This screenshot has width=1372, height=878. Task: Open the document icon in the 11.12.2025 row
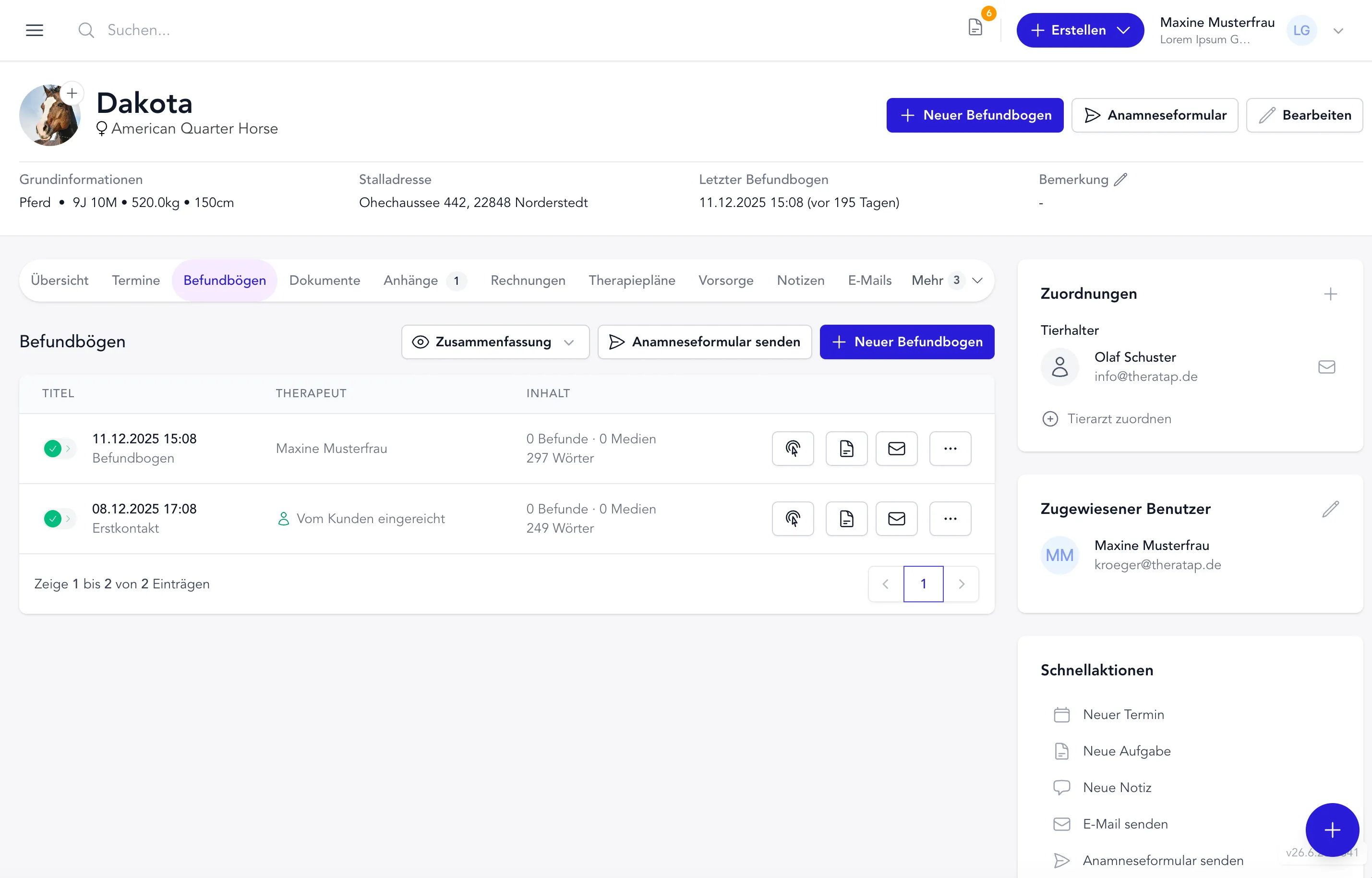pos(846,449)
